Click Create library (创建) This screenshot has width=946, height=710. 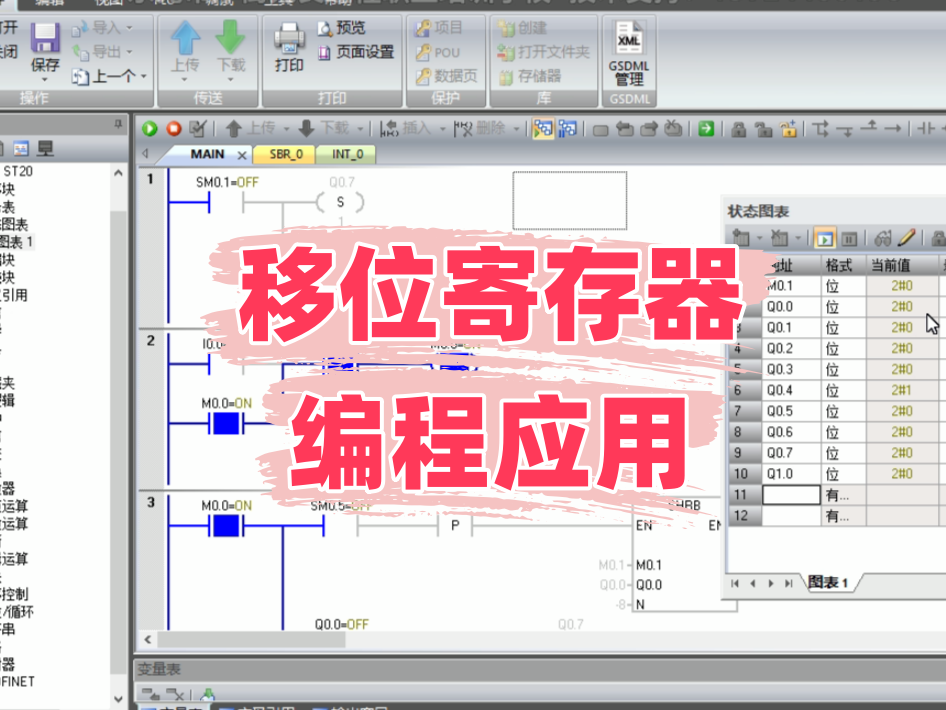coord(522,28)
